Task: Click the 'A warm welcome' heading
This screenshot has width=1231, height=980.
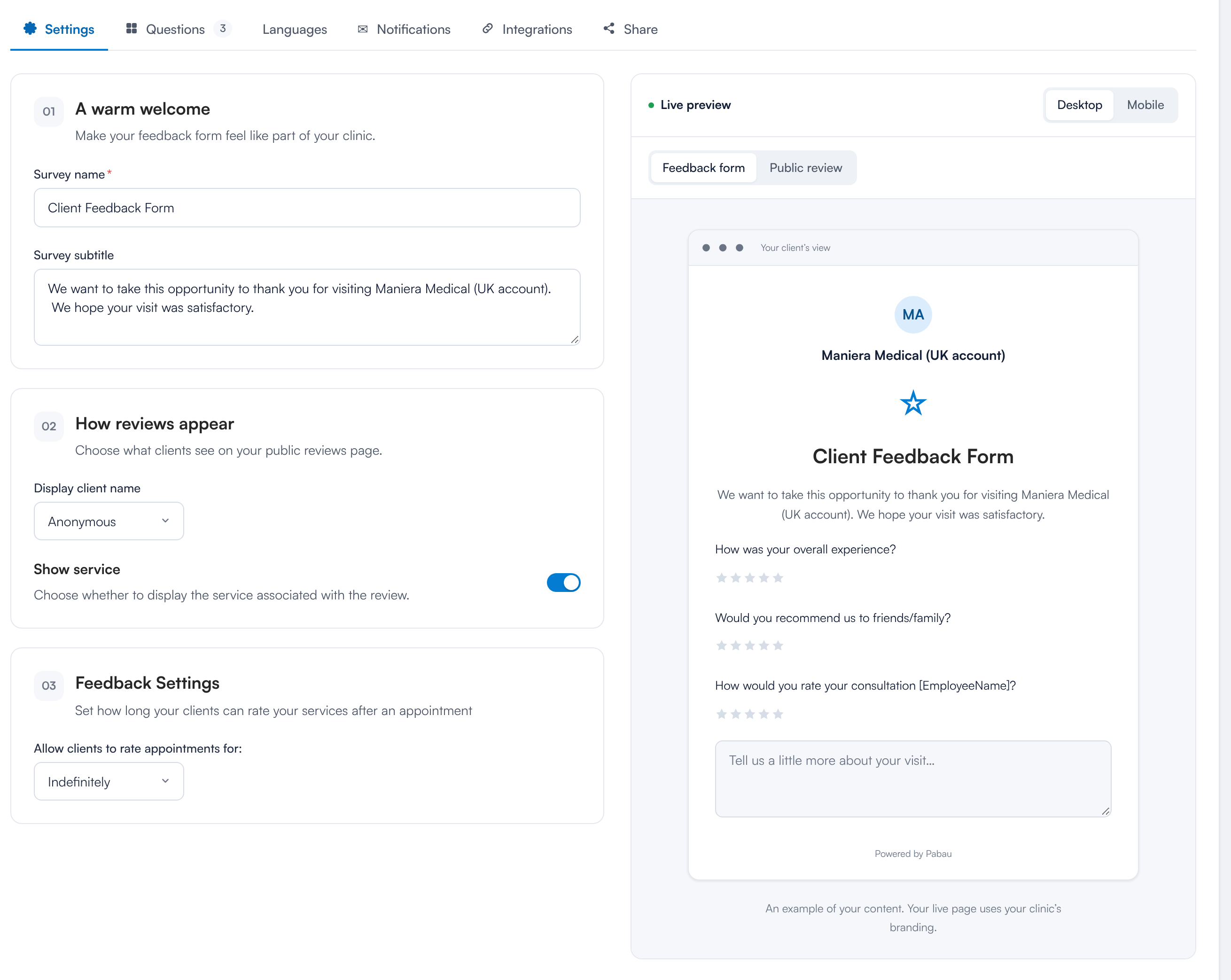Action: pos(143,109)
